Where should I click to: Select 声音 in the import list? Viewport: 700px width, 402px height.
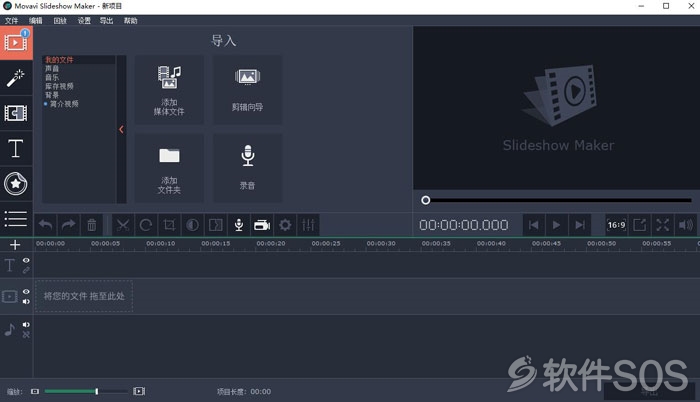pos(52,68)
